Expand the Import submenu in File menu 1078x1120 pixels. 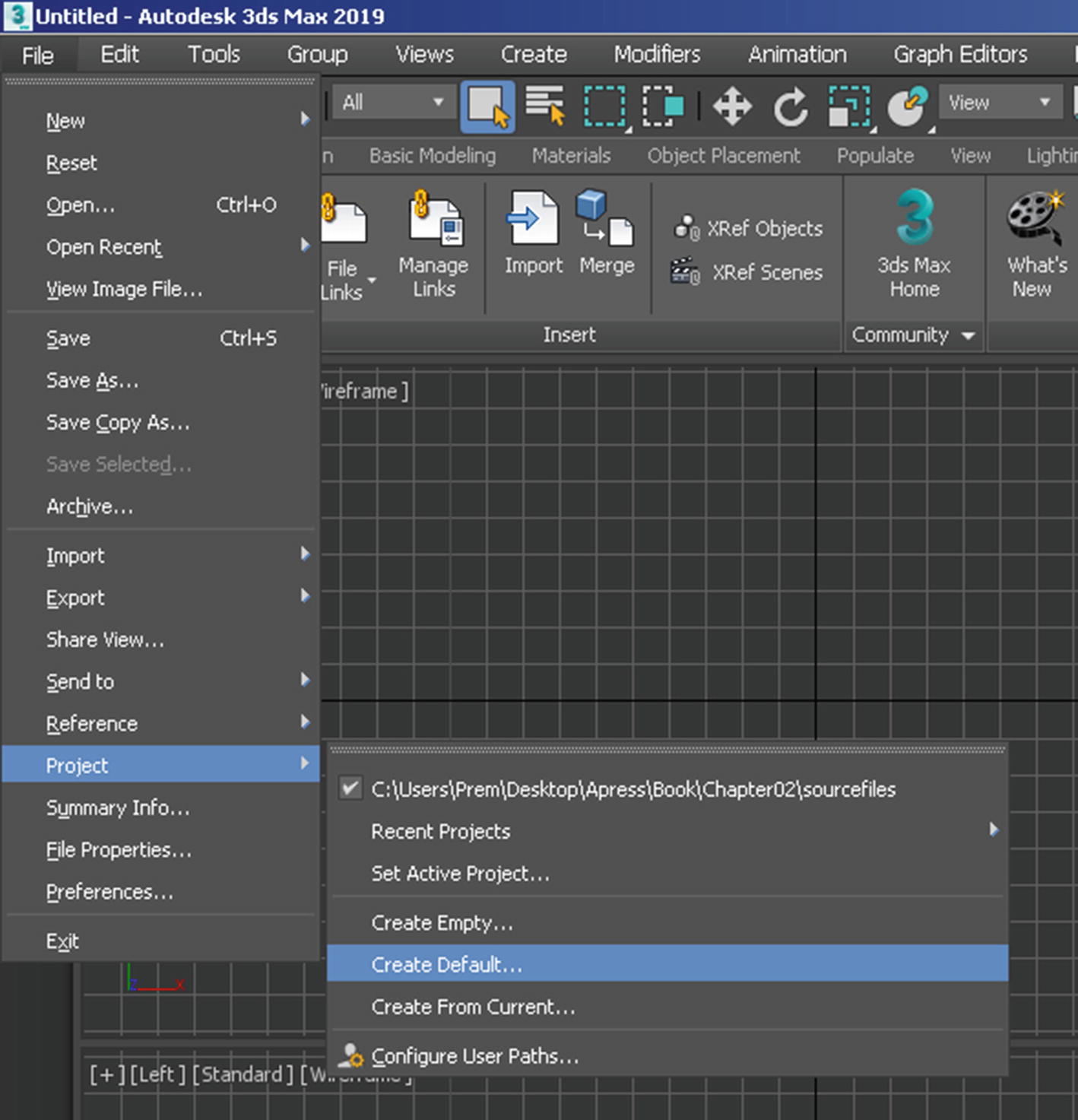tap(305, 554)
